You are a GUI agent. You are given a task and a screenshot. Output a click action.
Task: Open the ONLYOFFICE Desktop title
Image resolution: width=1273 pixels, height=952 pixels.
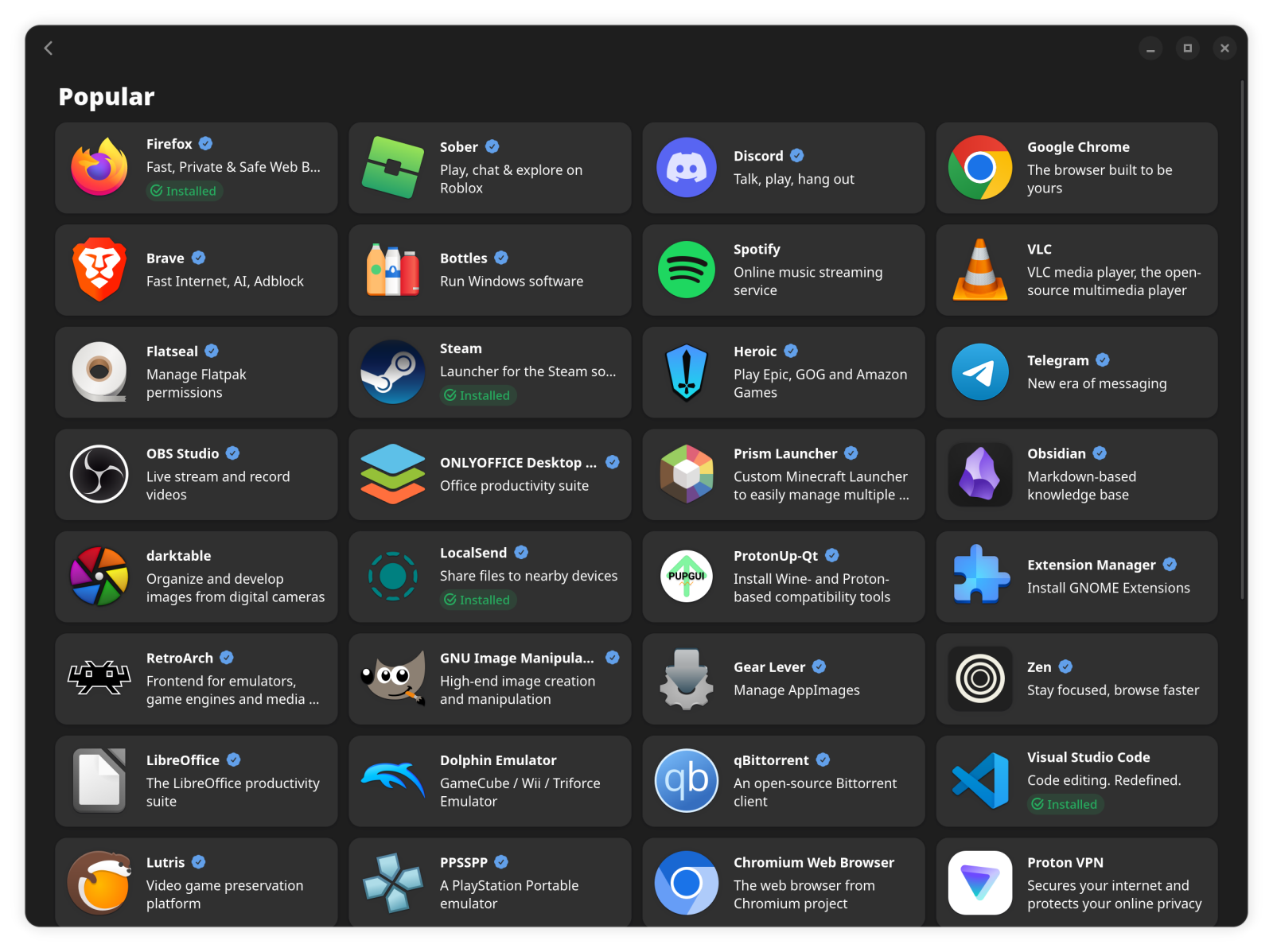click(x=518, y=463)
